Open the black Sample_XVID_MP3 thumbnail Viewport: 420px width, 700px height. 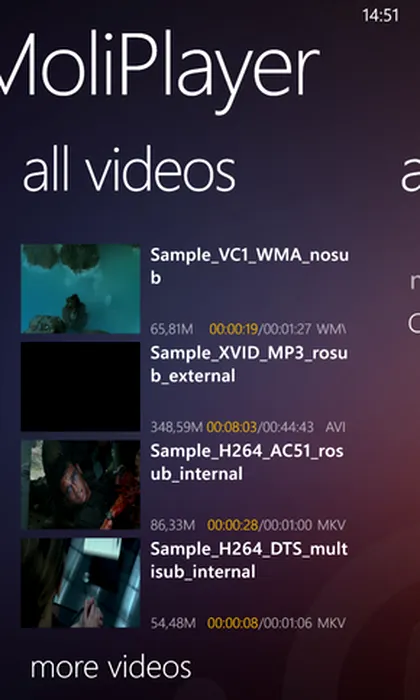(80, 387)
